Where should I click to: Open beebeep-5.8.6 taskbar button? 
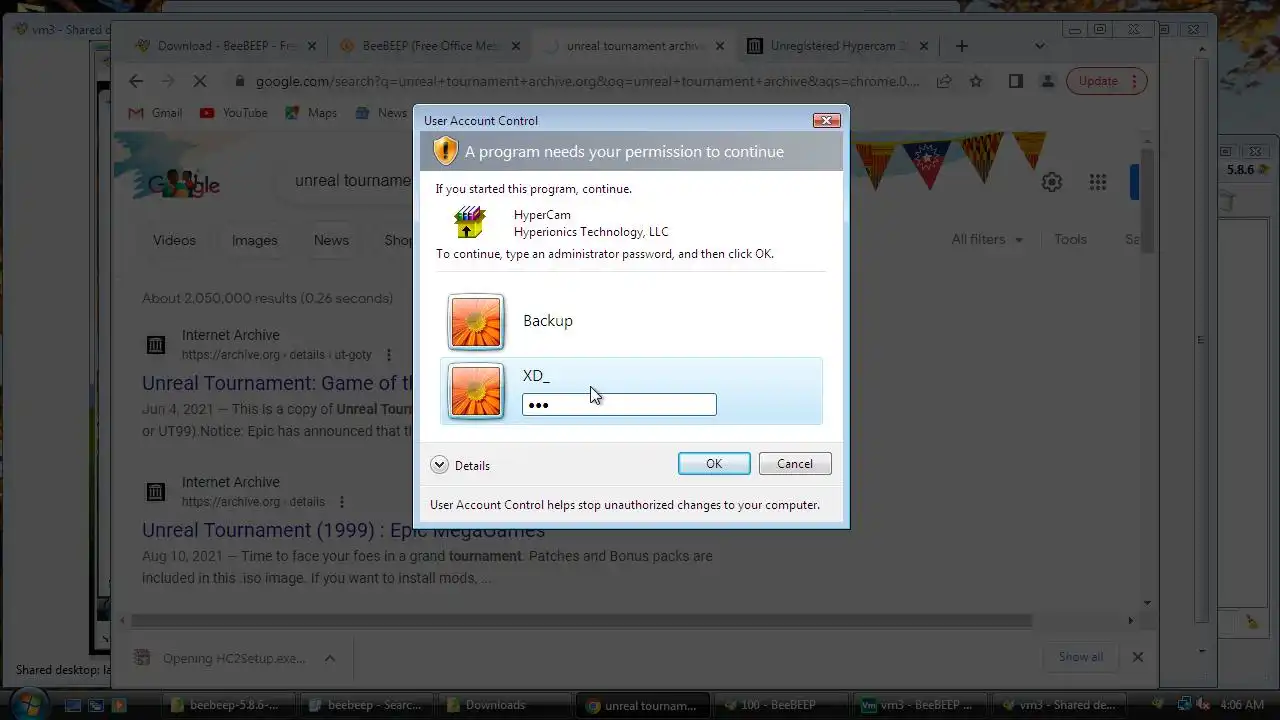pos(228,705)
